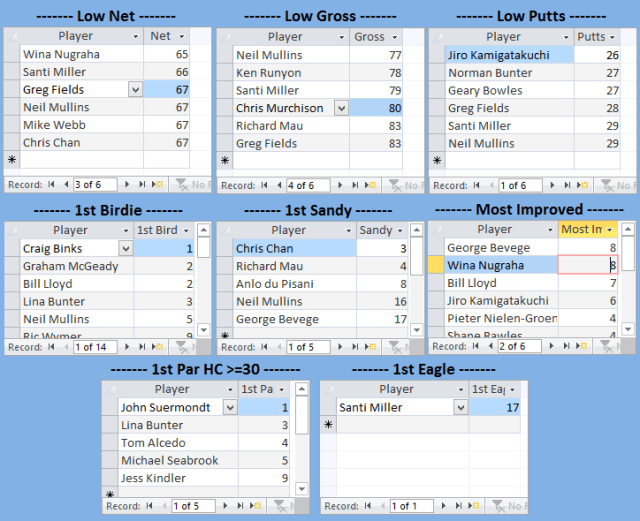Click the Most Improved sorted column header

tap(587, 230)
